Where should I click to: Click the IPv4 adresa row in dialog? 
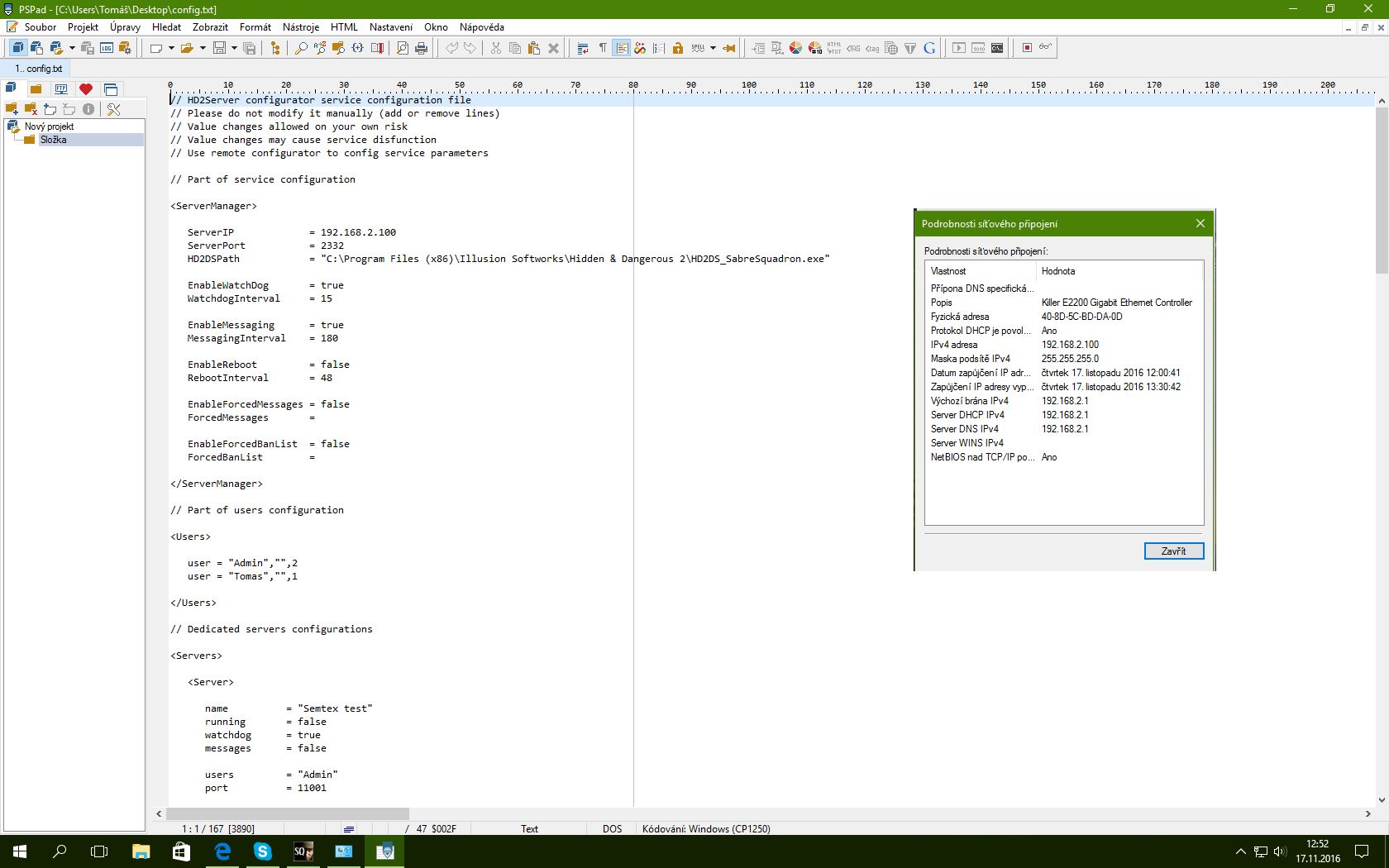coord(1064,345)
